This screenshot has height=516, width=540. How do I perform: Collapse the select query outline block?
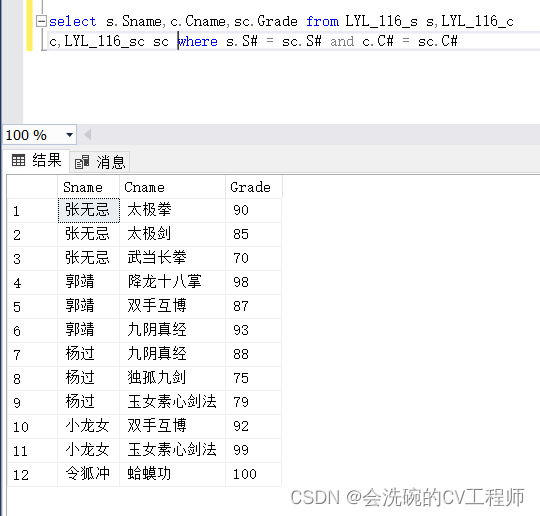coord(41,21)
